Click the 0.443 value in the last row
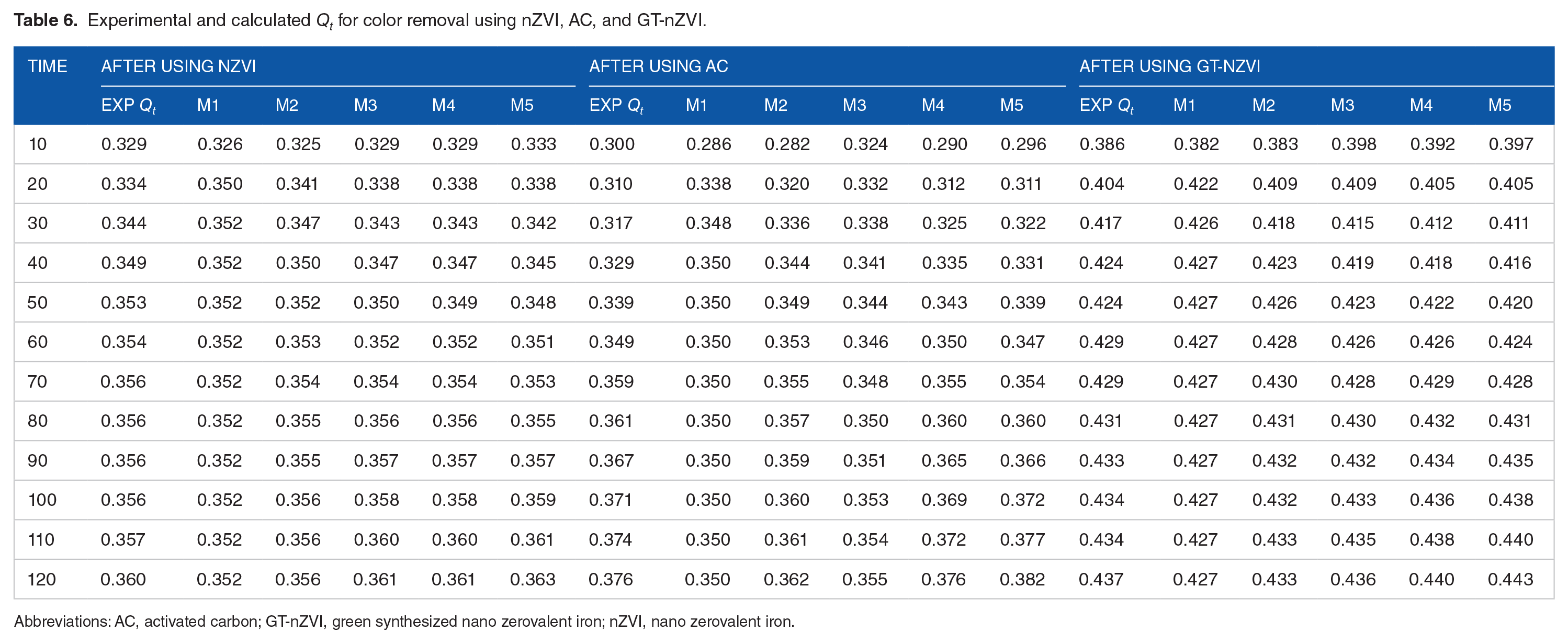Viewport: 1568px width, 643px height. click(1510, 579)
